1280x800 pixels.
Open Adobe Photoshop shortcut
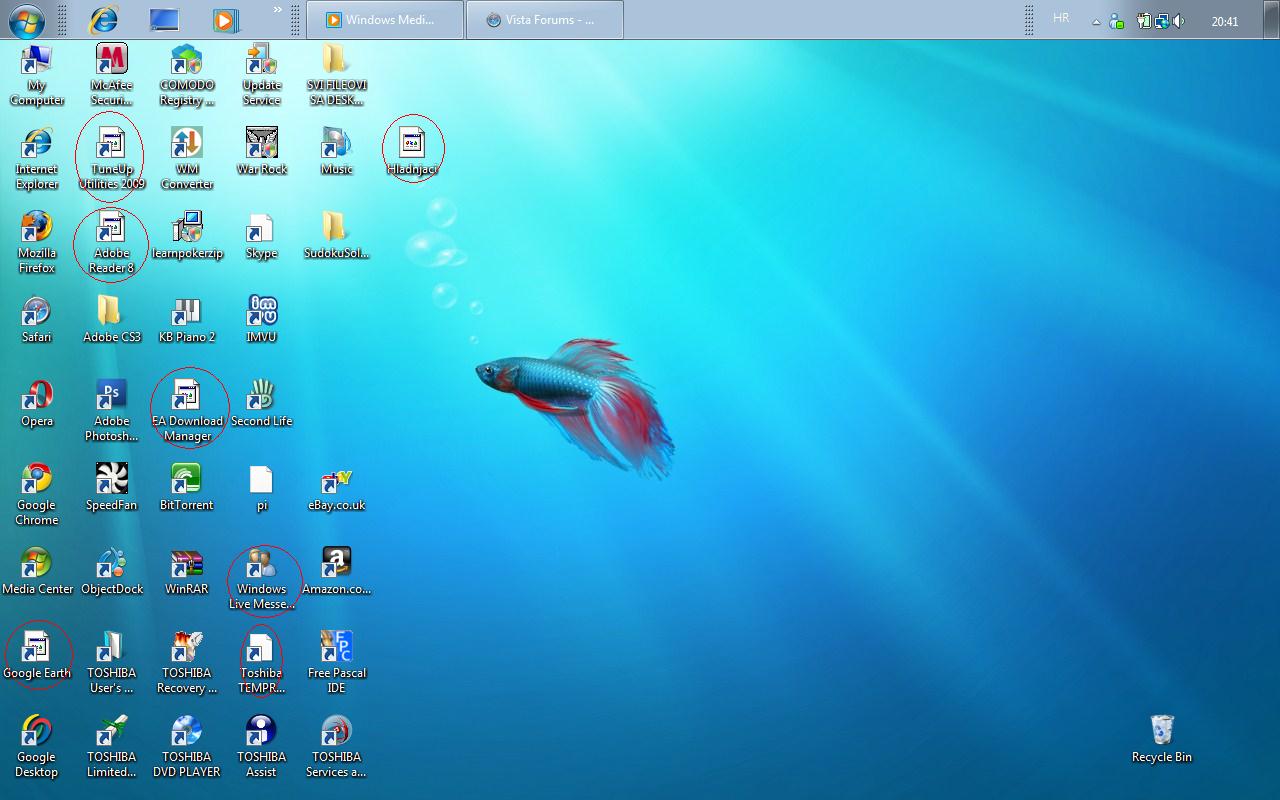pos(111,411)
